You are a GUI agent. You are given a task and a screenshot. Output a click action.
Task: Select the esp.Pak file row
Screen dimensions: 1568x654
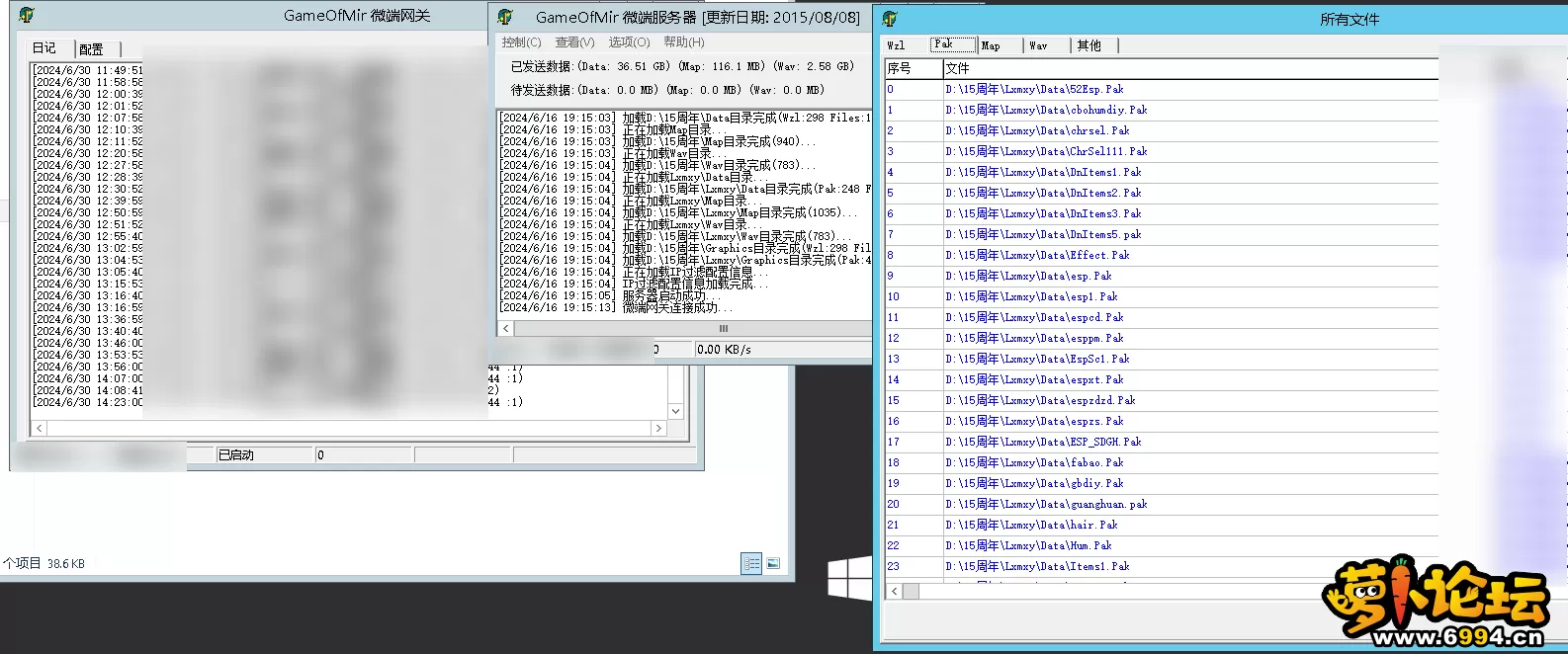click(x=1162, y=276)
